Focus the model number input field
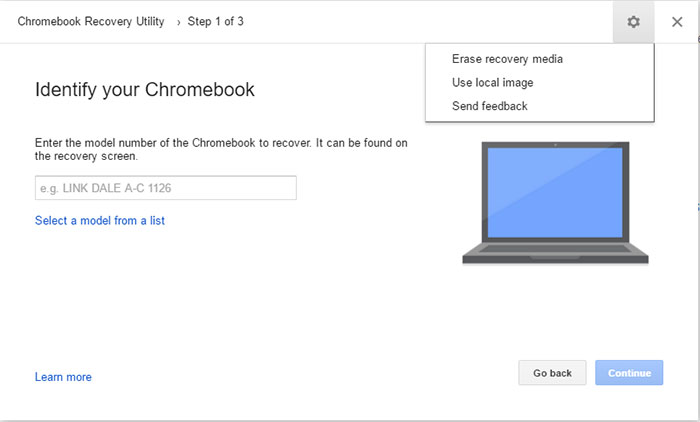 166,188
